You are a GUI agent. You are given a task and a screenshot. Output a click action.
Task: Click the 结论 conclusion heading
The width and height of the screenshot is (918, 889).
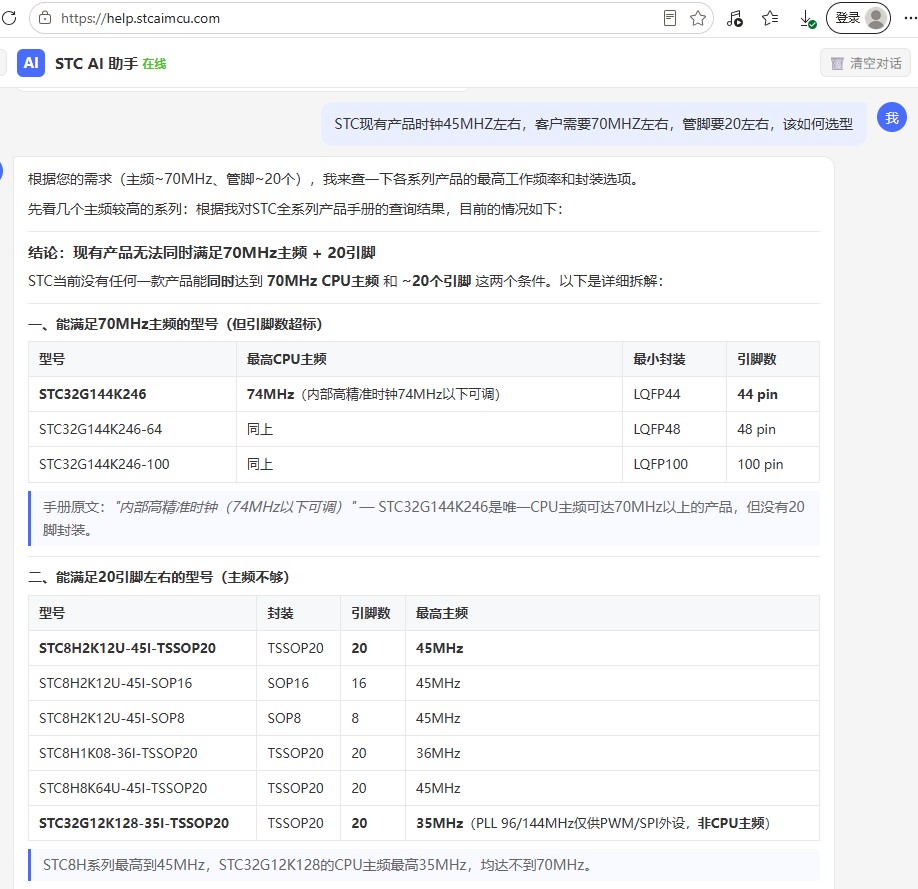click(x=201, y=252)
